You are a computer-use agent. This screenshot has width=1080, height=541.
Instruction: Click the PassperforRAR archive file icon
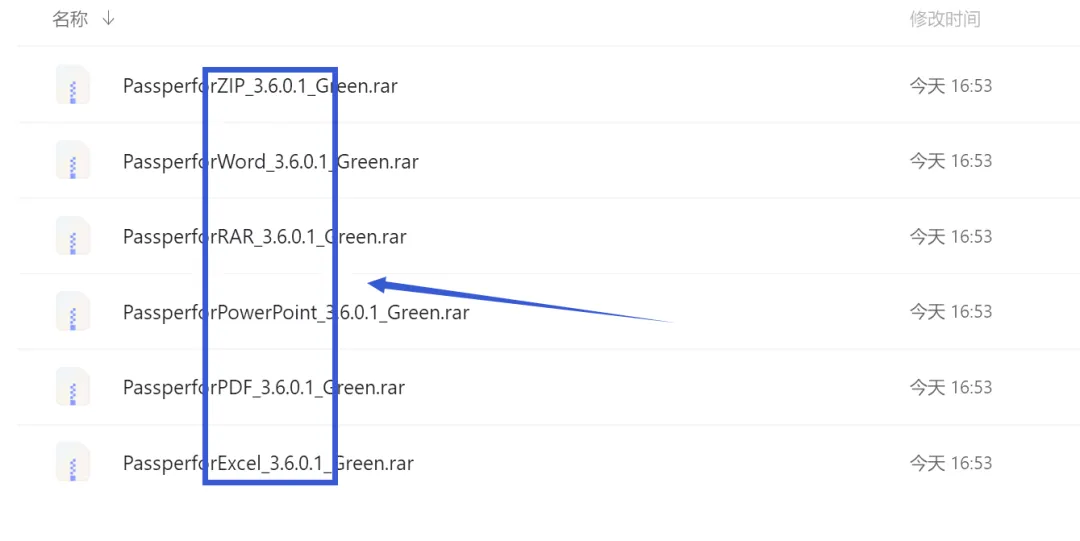[73, 236]
